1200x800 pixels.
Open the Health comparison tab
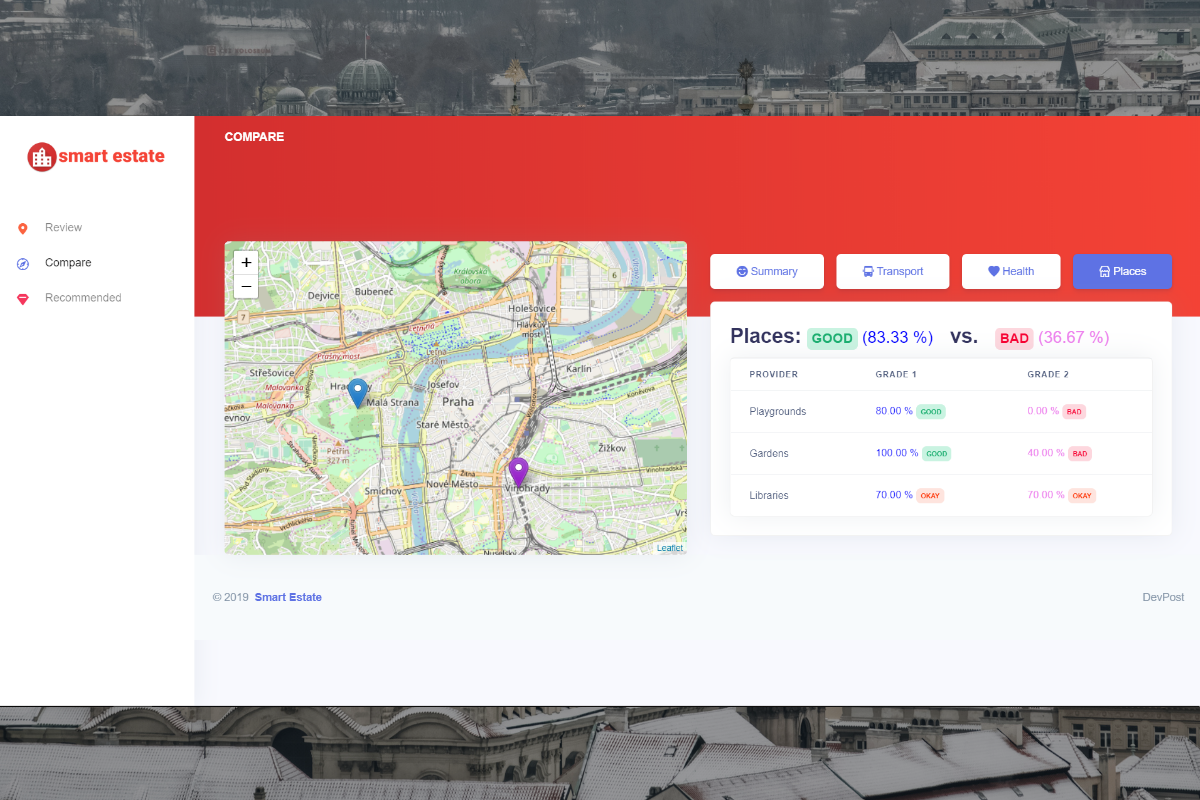[1010, 271]
